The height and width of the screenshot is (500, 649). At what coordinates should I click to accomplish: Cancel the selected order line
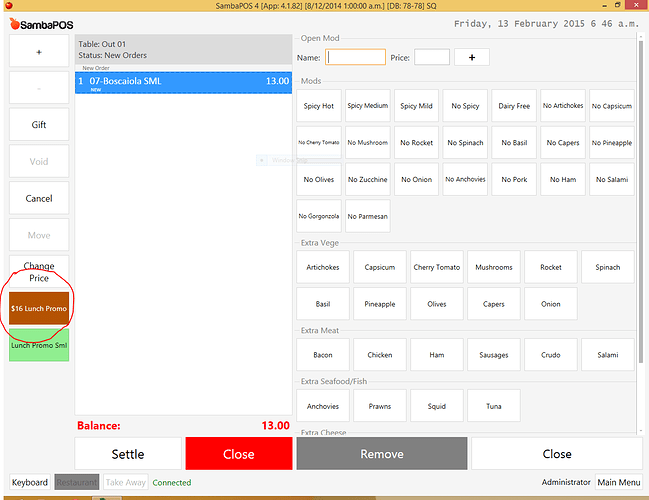(39, 198)
